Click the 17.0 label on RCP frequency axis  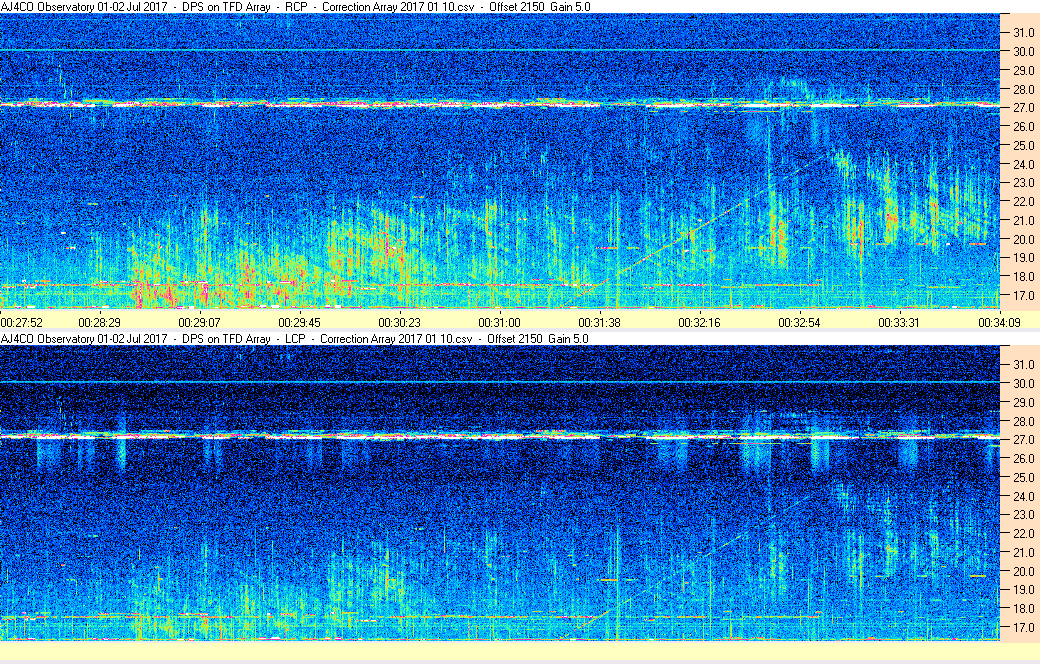tap(1023, 295)
